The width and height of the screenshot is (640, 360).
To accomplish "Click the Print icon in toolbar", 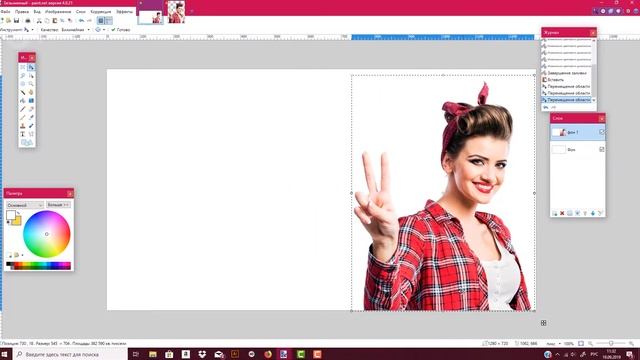I will (x=28, y=20).
